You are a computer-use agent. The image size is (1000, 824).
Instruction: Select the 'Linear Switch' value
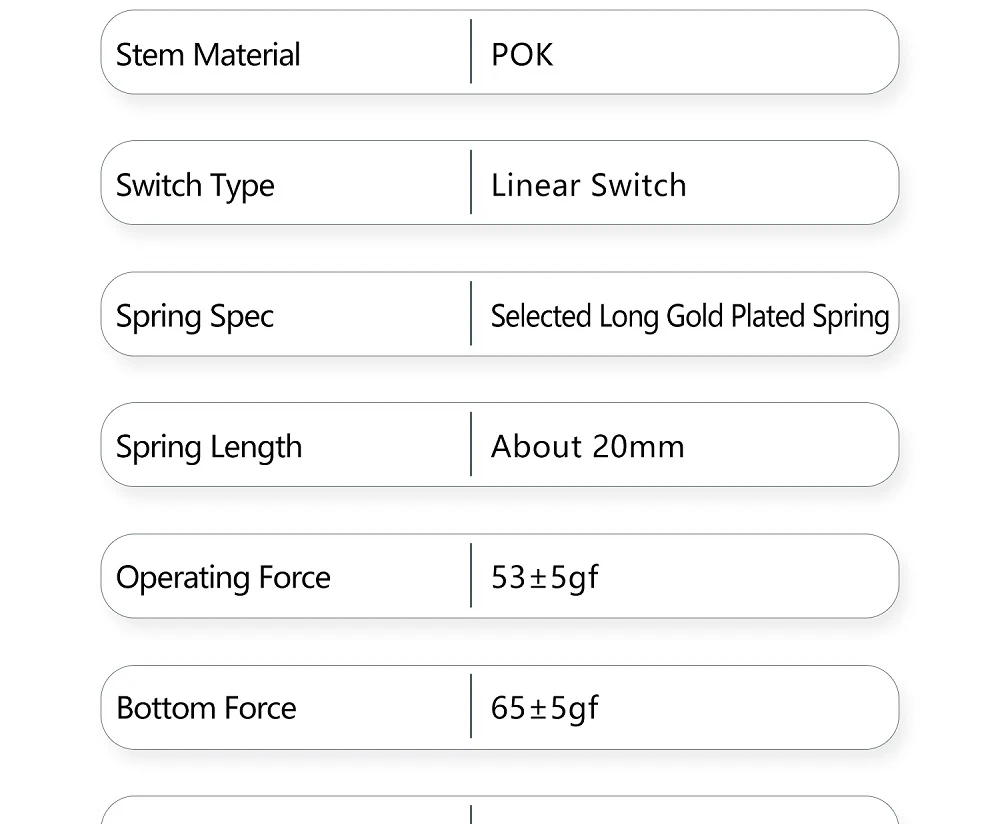click(x=588, y=185)
